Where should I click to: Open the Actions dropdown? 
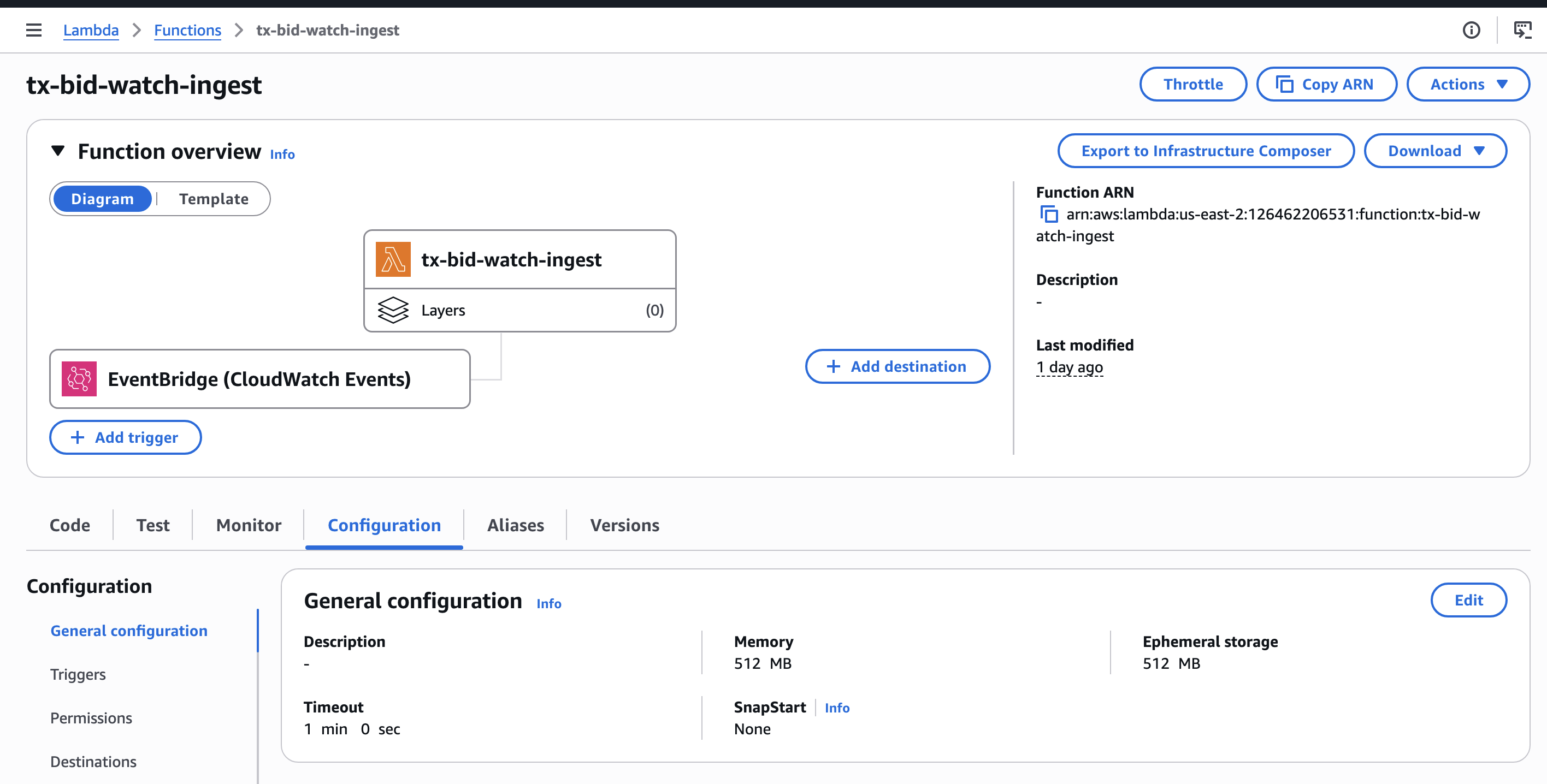pos(1467,84)
